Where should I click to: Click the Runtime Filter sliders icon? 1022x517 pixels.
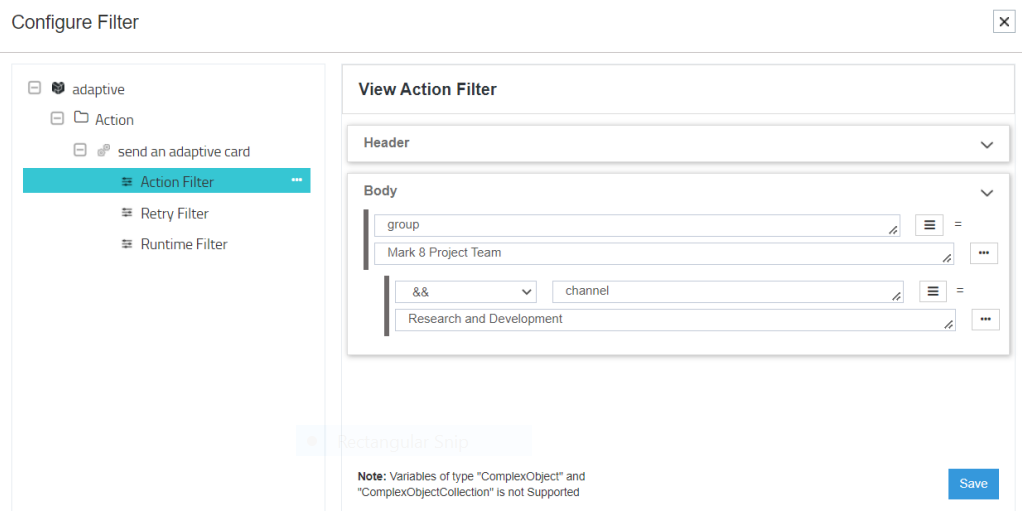pos(127,244)
